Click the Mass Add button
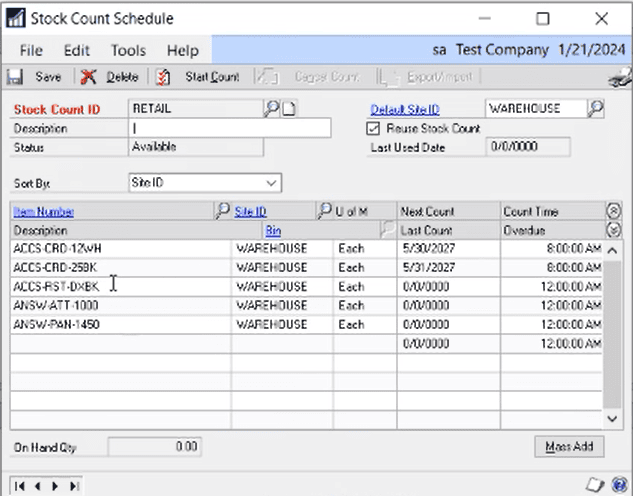The image size is (633, 496). [x=569, y=446]
